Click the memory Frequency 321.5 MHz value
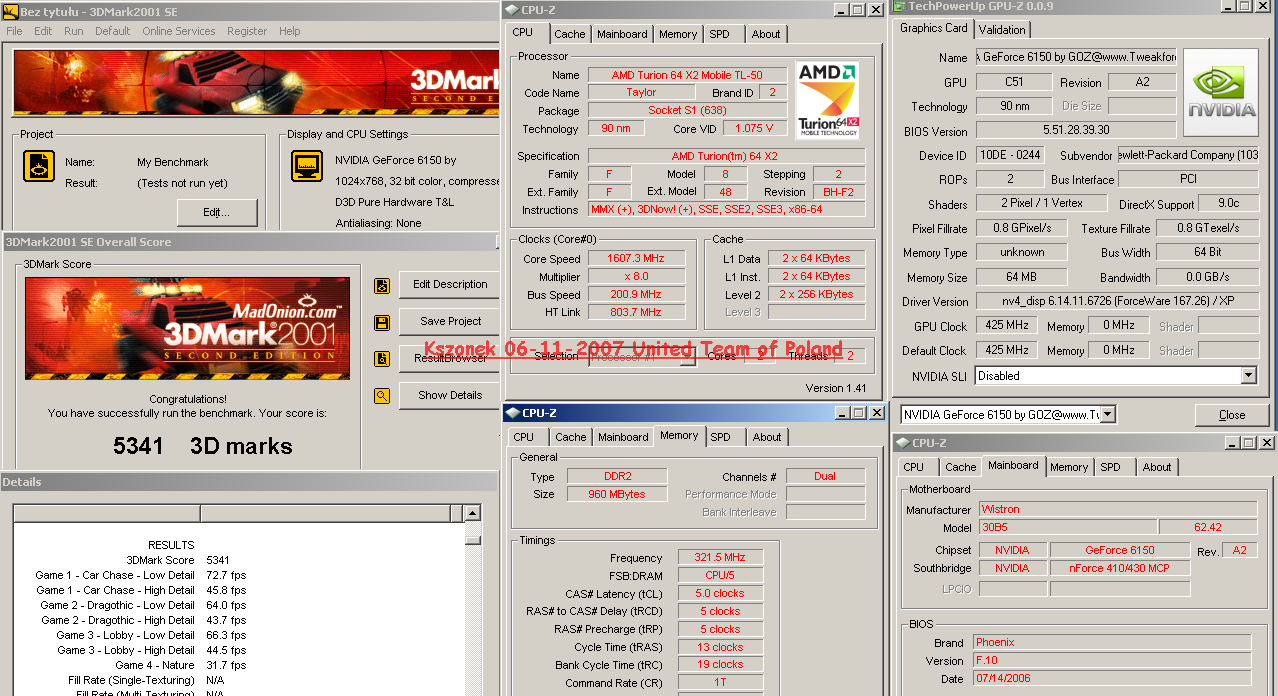Image resolution: width=1278 pixels, height=696 pixels. click(x=720, y=558)
